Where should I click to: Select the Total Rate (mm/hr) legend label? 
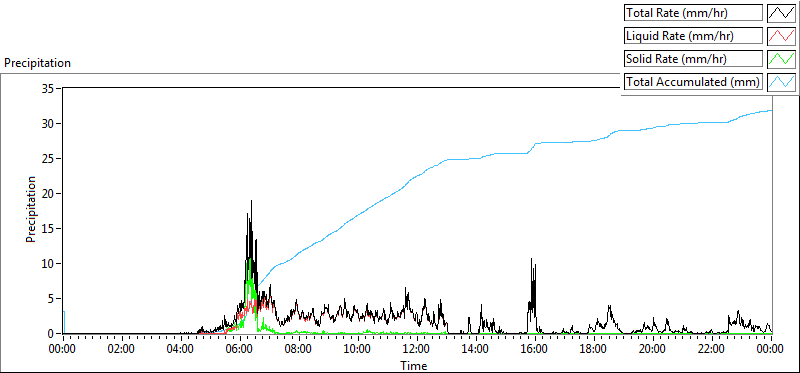[693, 13]
